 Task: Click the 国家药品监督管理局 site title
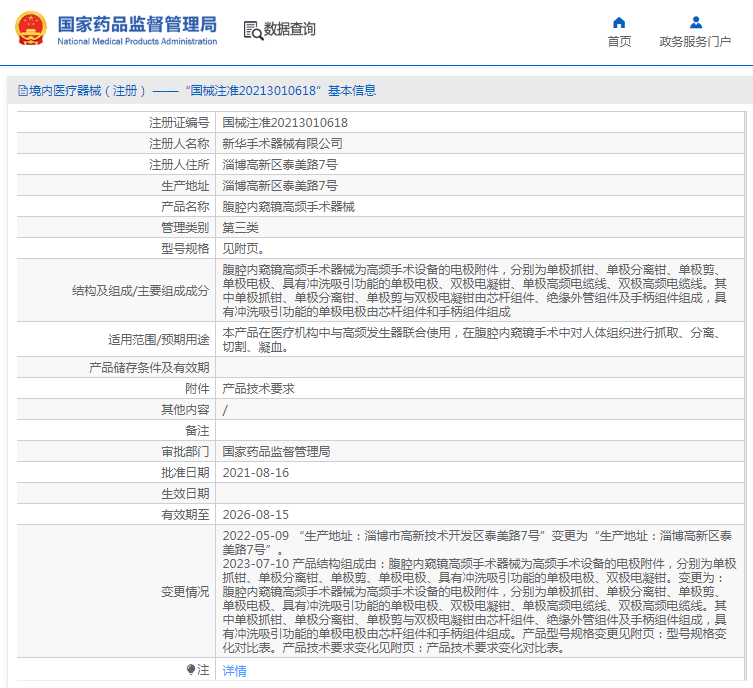137,24
